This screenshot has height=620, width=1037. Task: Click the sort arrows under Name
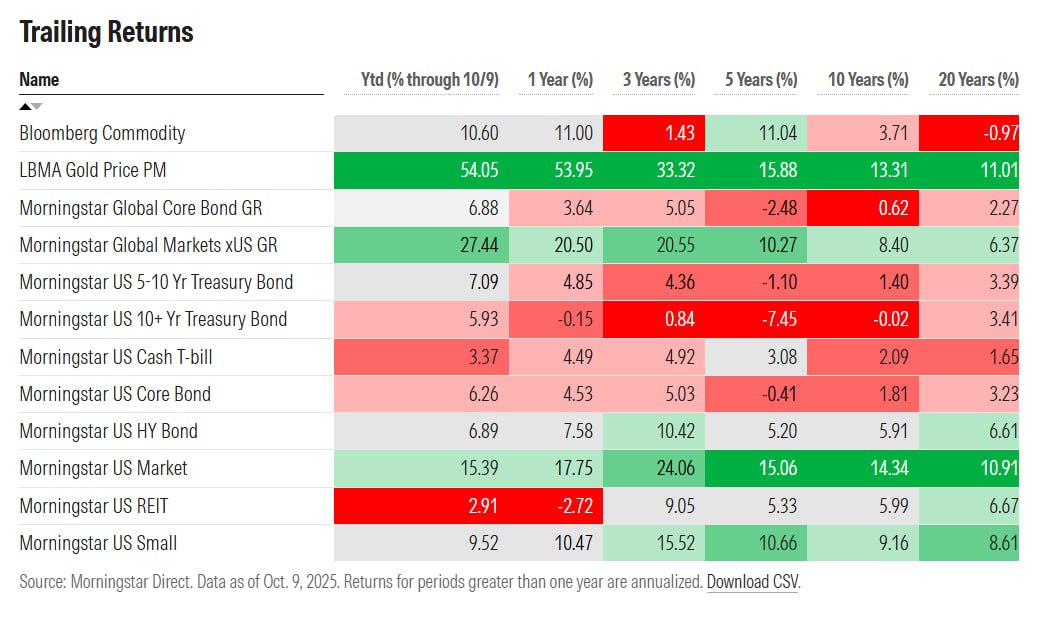tap(31, 106)
